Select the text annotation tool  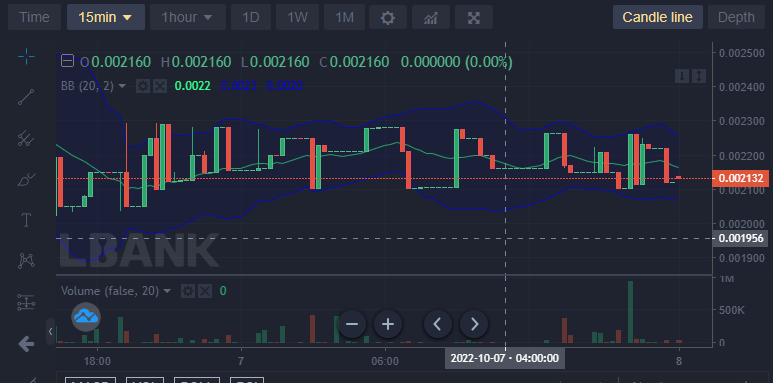tap(26, 220)
